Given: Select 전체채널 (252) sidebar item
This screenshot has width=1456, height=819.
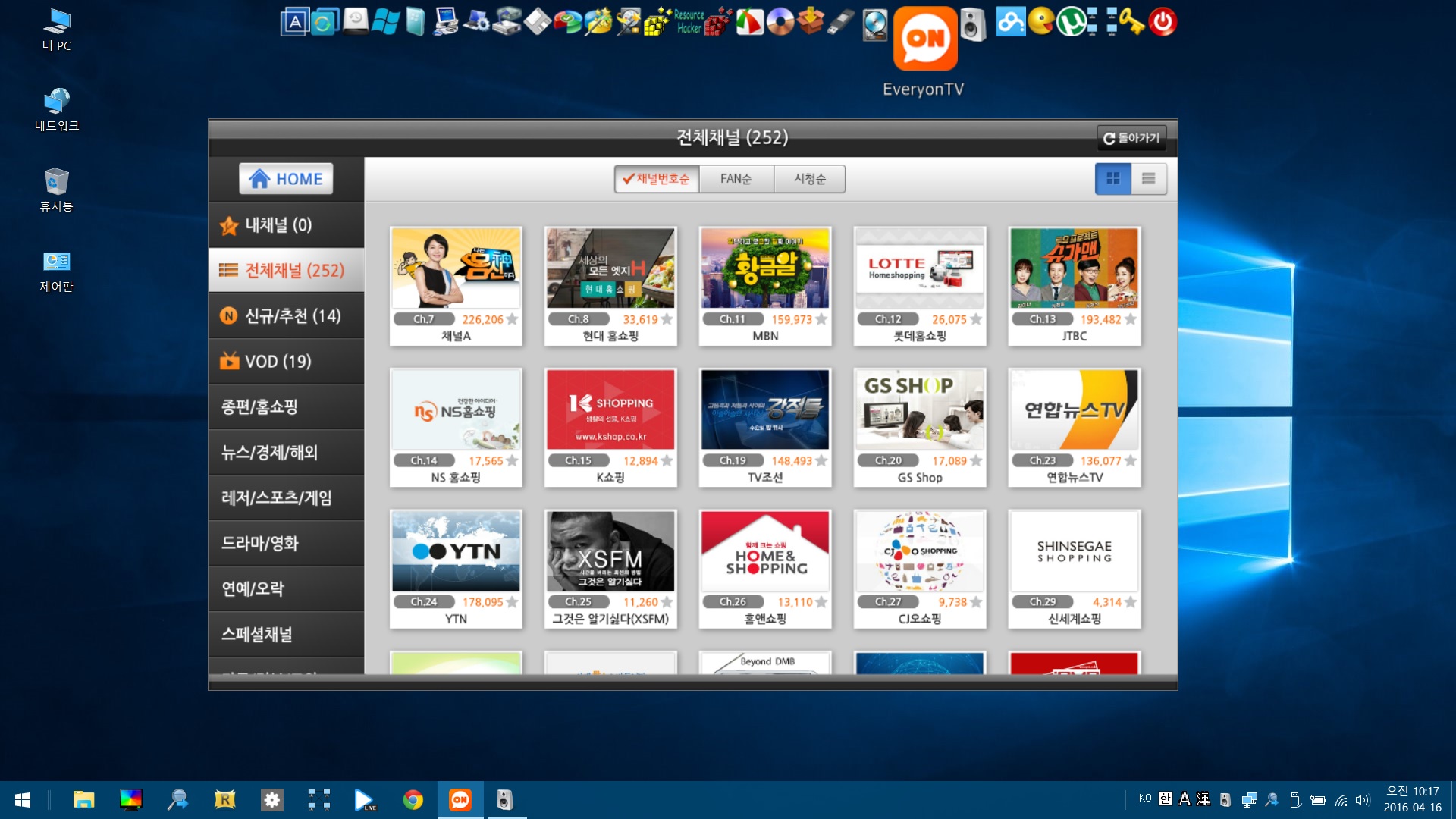Looking at the screenshot, I should coord(286,271).
